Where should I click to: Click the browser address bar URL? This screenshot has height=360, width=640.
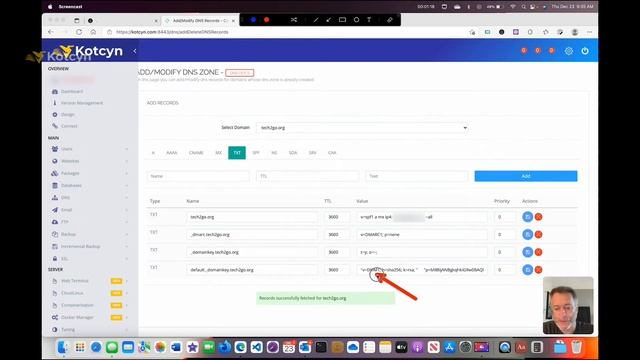pos(172,32)
